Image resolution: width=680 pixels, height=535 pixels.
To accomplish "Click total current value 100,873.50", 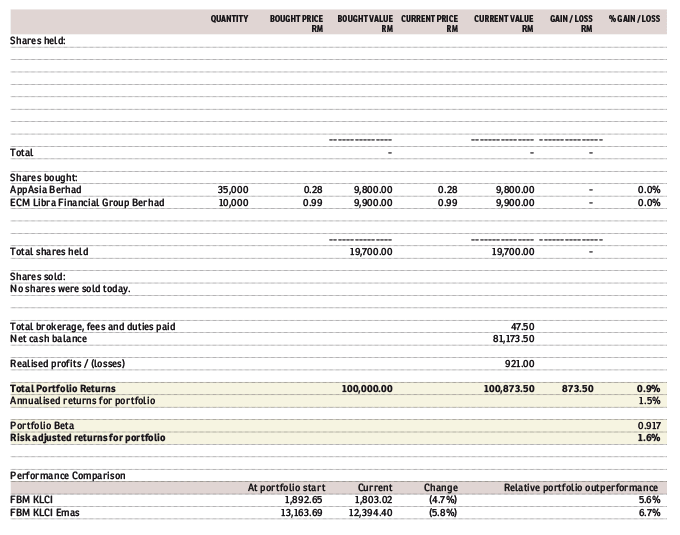I will tap(509, 388).
